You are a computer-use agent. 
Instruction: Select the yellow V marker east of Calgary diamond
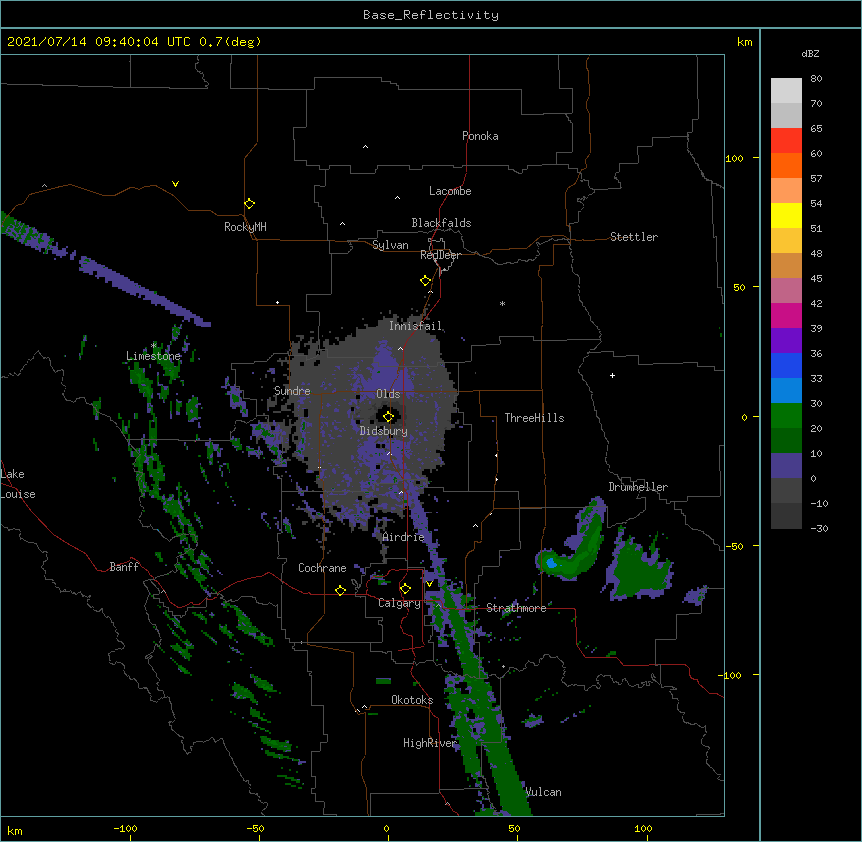429,584
